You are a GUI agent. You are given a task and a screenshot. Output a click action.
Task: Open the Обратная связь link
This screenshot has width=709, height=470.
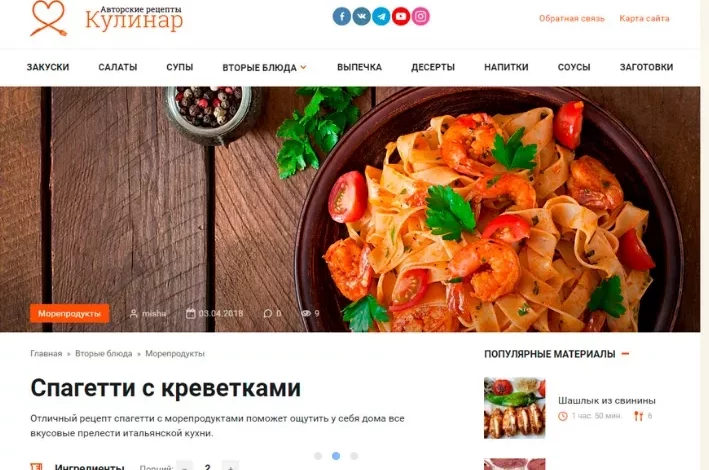point(572,19)
